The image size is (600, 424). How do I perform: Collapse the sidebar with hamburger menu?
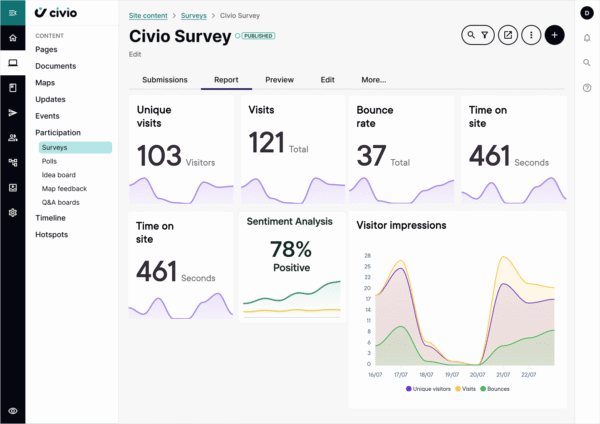(x=13, y=13)
